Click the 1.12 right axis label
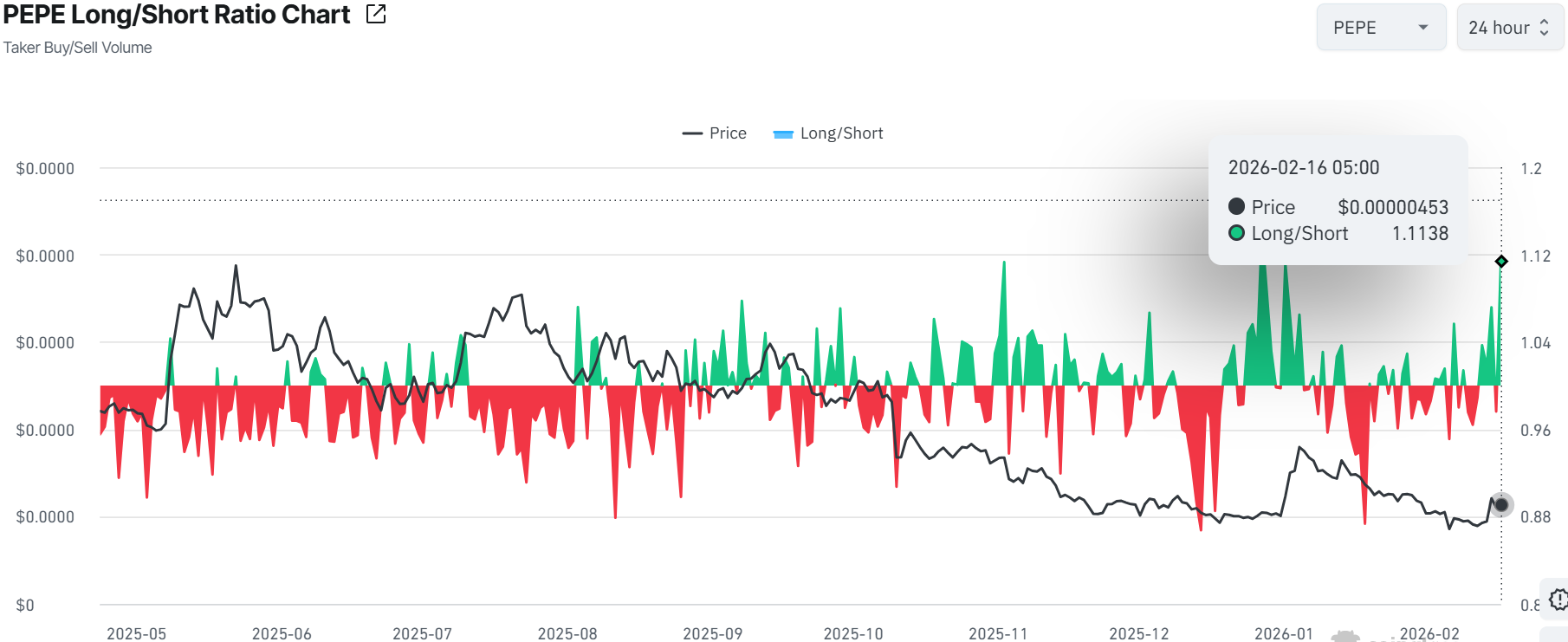This screenshot has height=642, width=1568. pos(1535,256)
